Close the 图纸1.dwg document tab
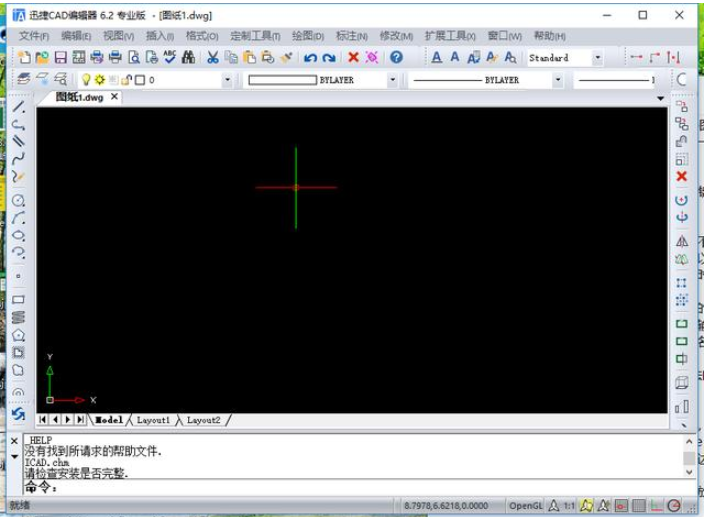 [x=114, y=96]
